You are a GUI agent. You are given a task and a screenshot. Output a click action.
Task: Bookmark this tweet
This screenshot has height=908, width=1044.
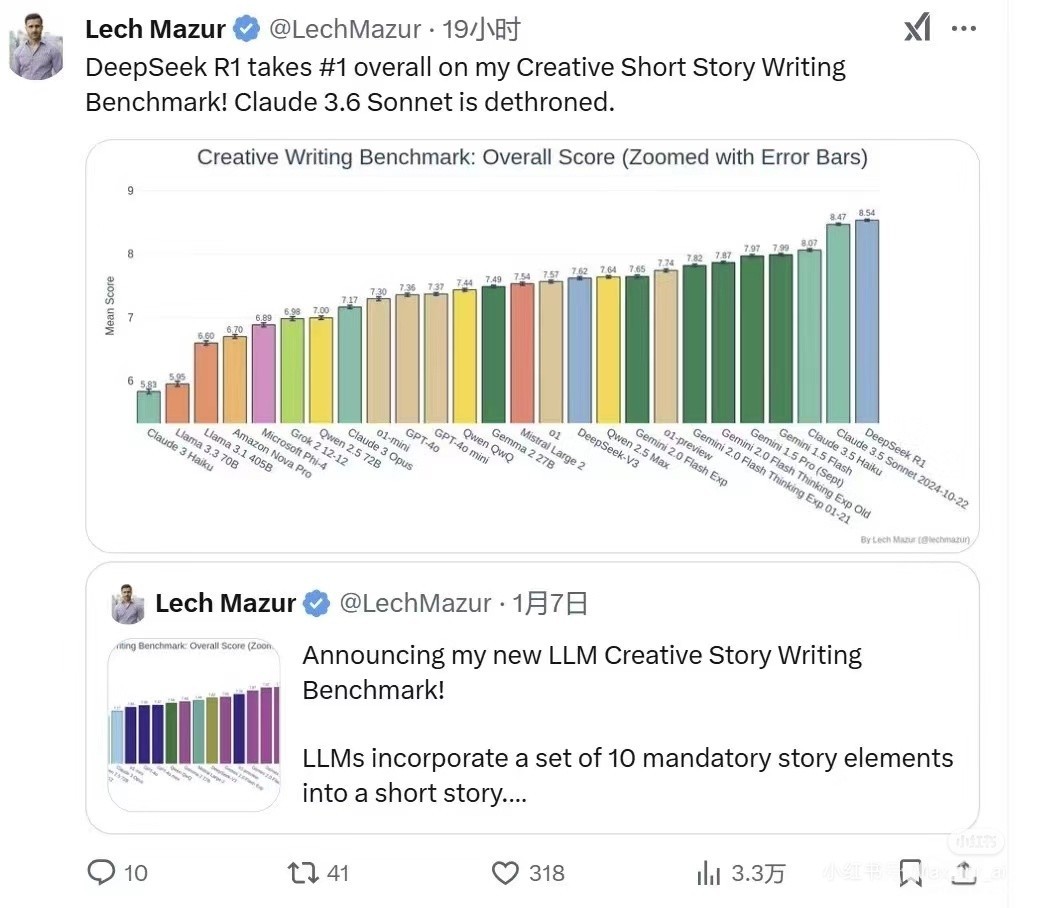tap(911, 873)
